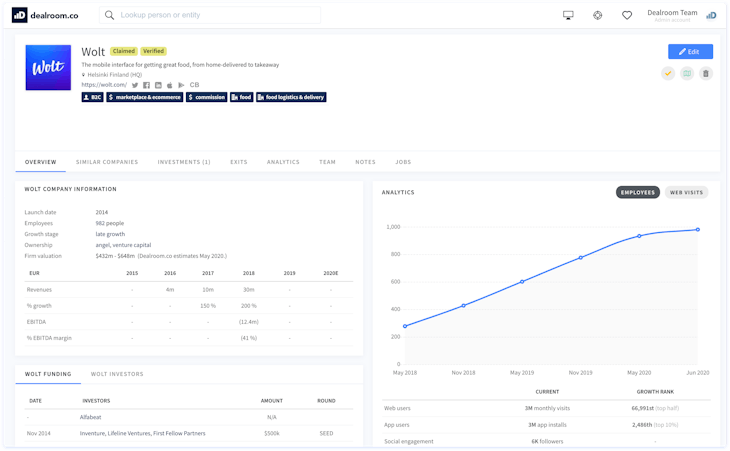Click the May 2020 chart data point
Viewport: 730px width, 451px height.
639,236
